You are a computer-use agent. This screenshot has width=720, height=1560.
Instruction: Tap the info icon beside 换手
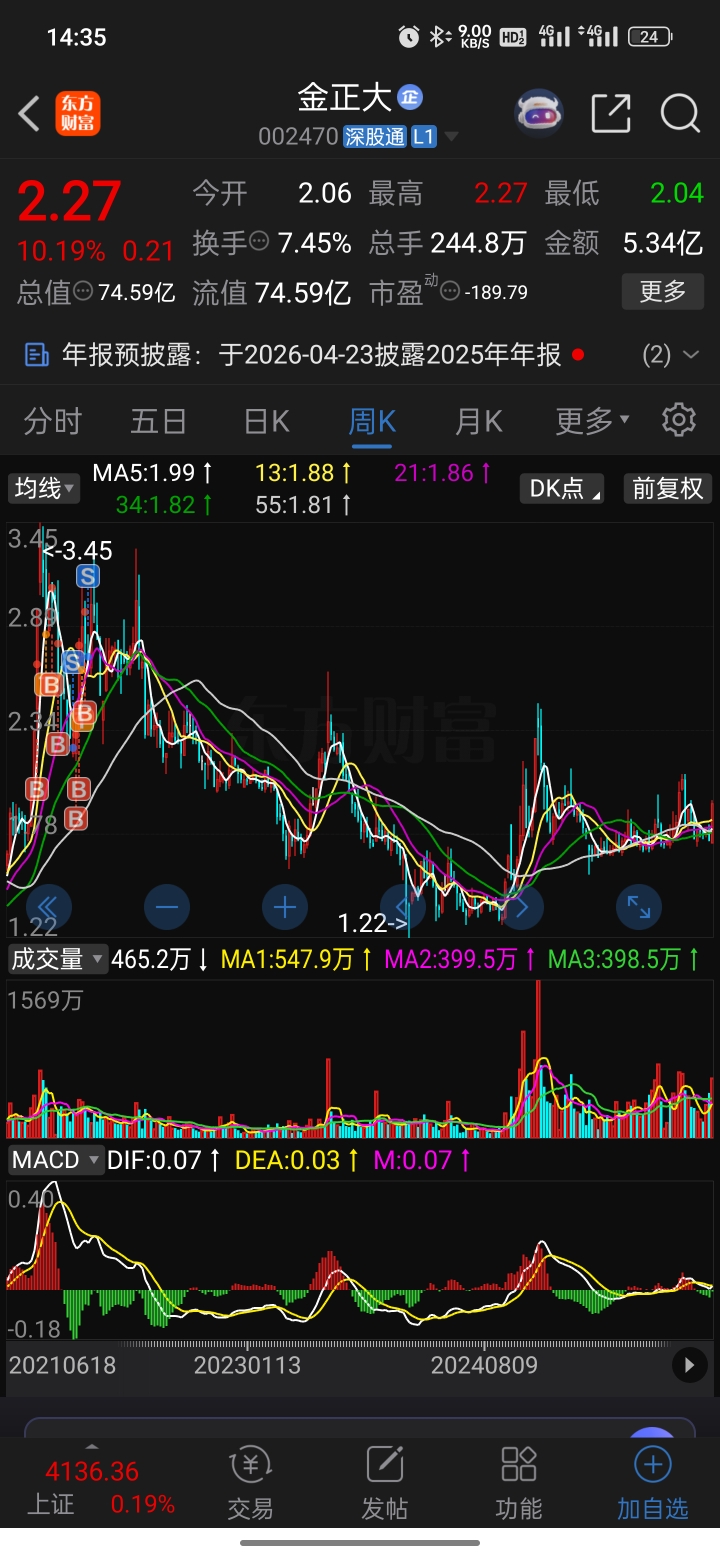pyautogui.click(x=259, y=241)
